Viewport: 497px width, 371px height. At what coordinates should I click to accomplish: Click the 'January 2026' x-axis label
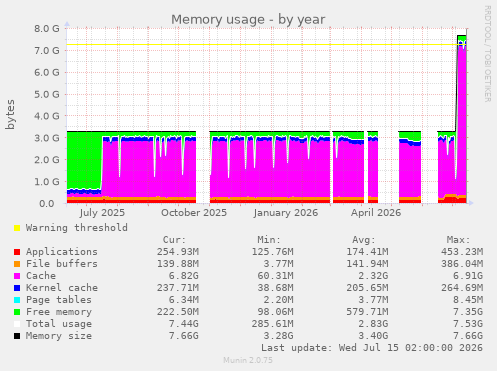[x=286, y=213]
